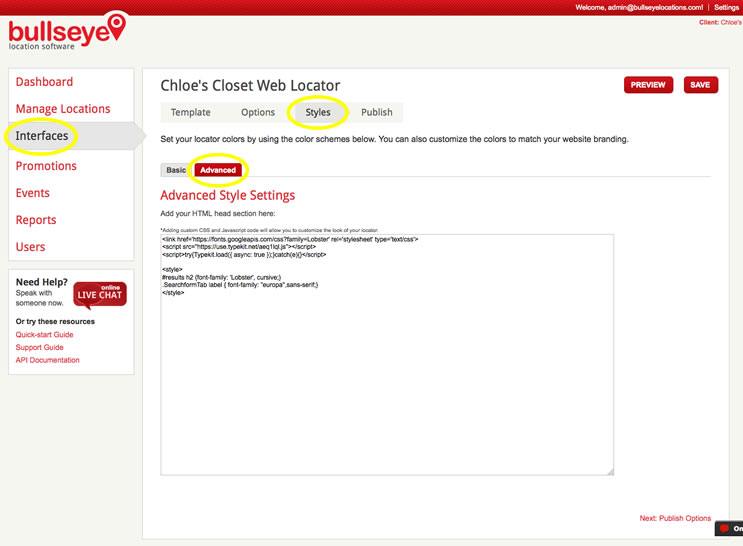Image resolution: width=743 pixels, height=546 pixels.
Task: Open the API Documentation link
Action: [47, 360]
